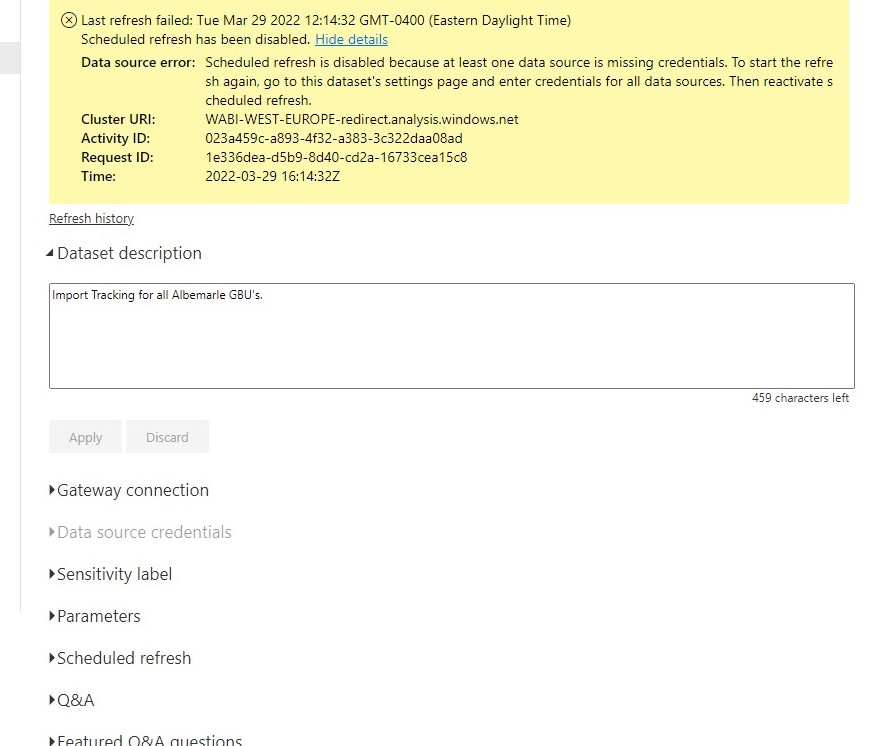Expand the Sensitivity label section
Screen dimensions: 869x746
[x=111, y=574]
